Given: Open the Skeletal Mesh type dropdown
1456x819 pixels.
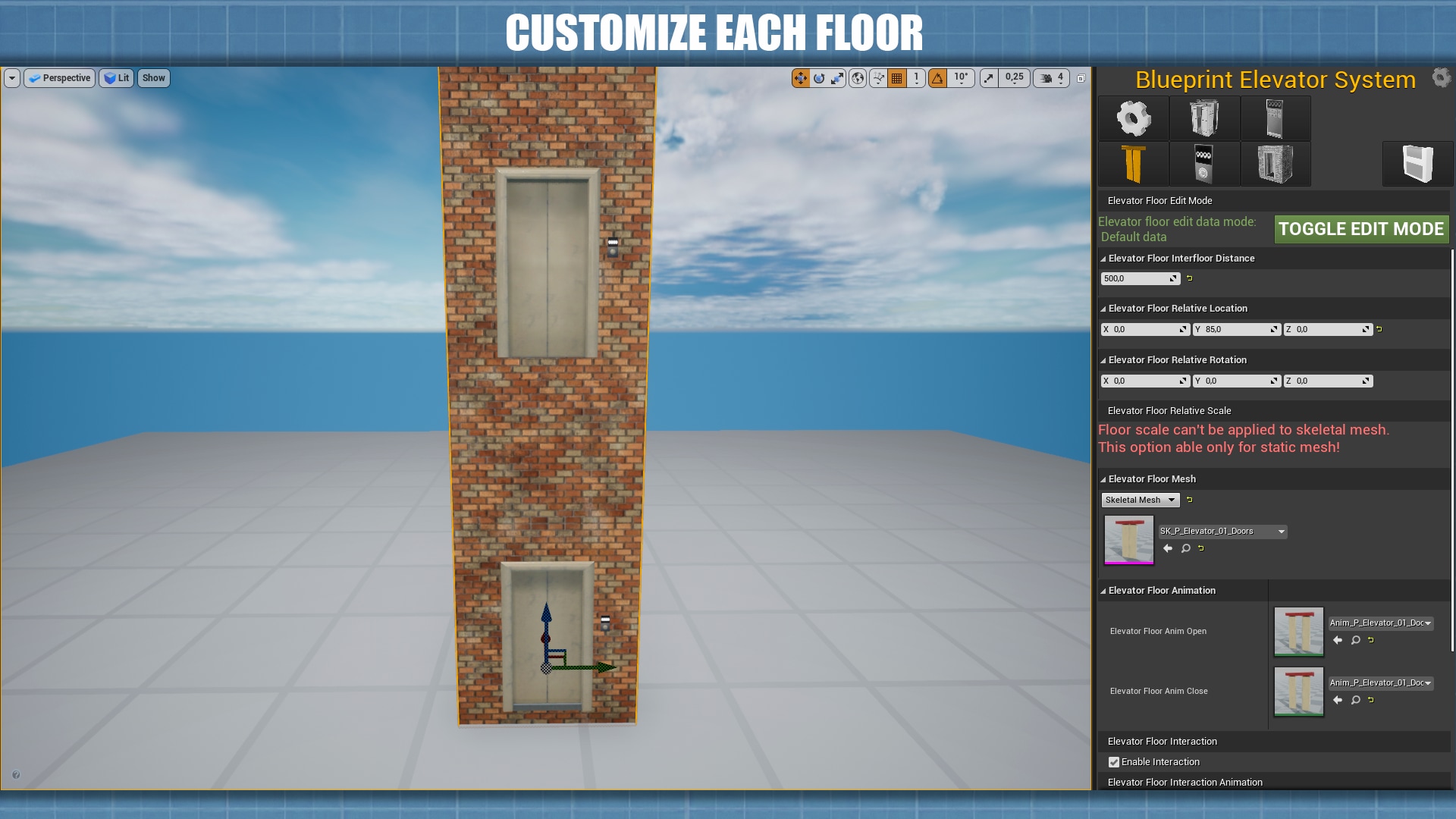Looking at the screenshot, I should pyautogui.click(x=1140, y=500).
